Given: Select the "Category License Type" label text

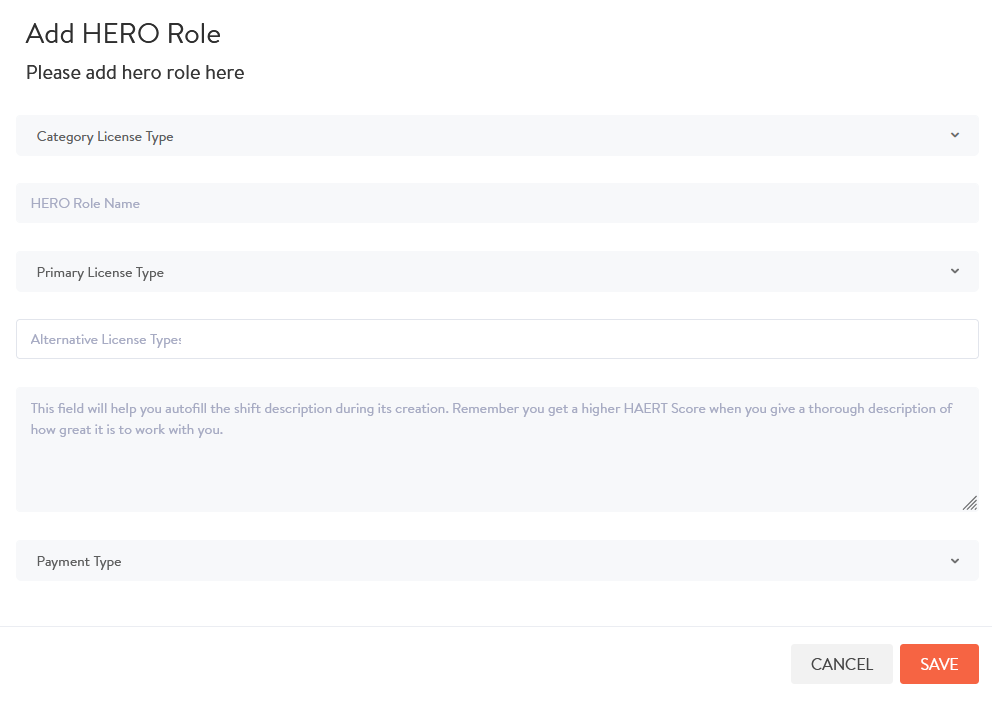Looking at the screenshot, I should pos(105,137).
